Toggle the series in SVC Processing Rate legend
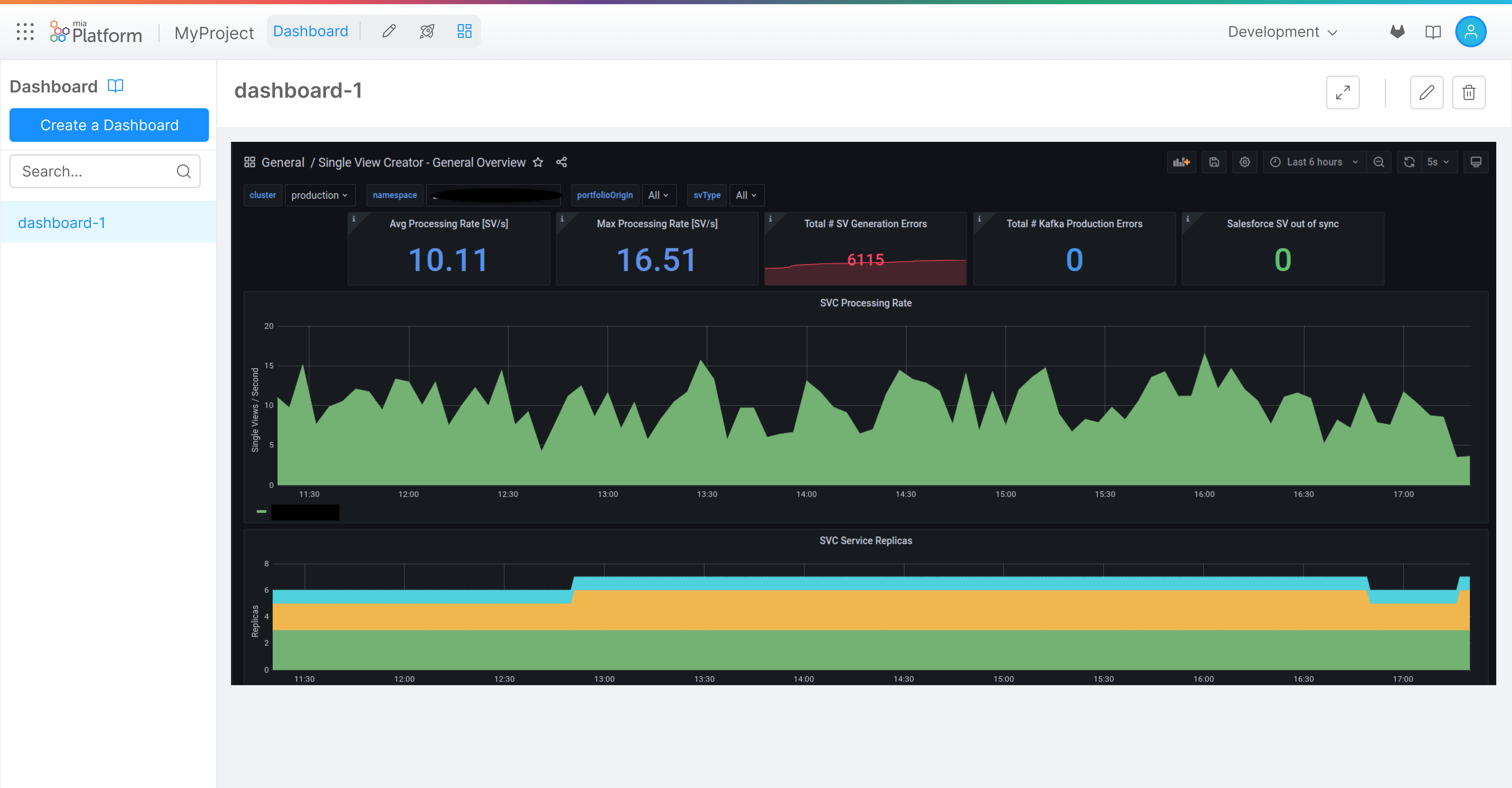This screenshot has height=788, width=1512. (298, 511)
